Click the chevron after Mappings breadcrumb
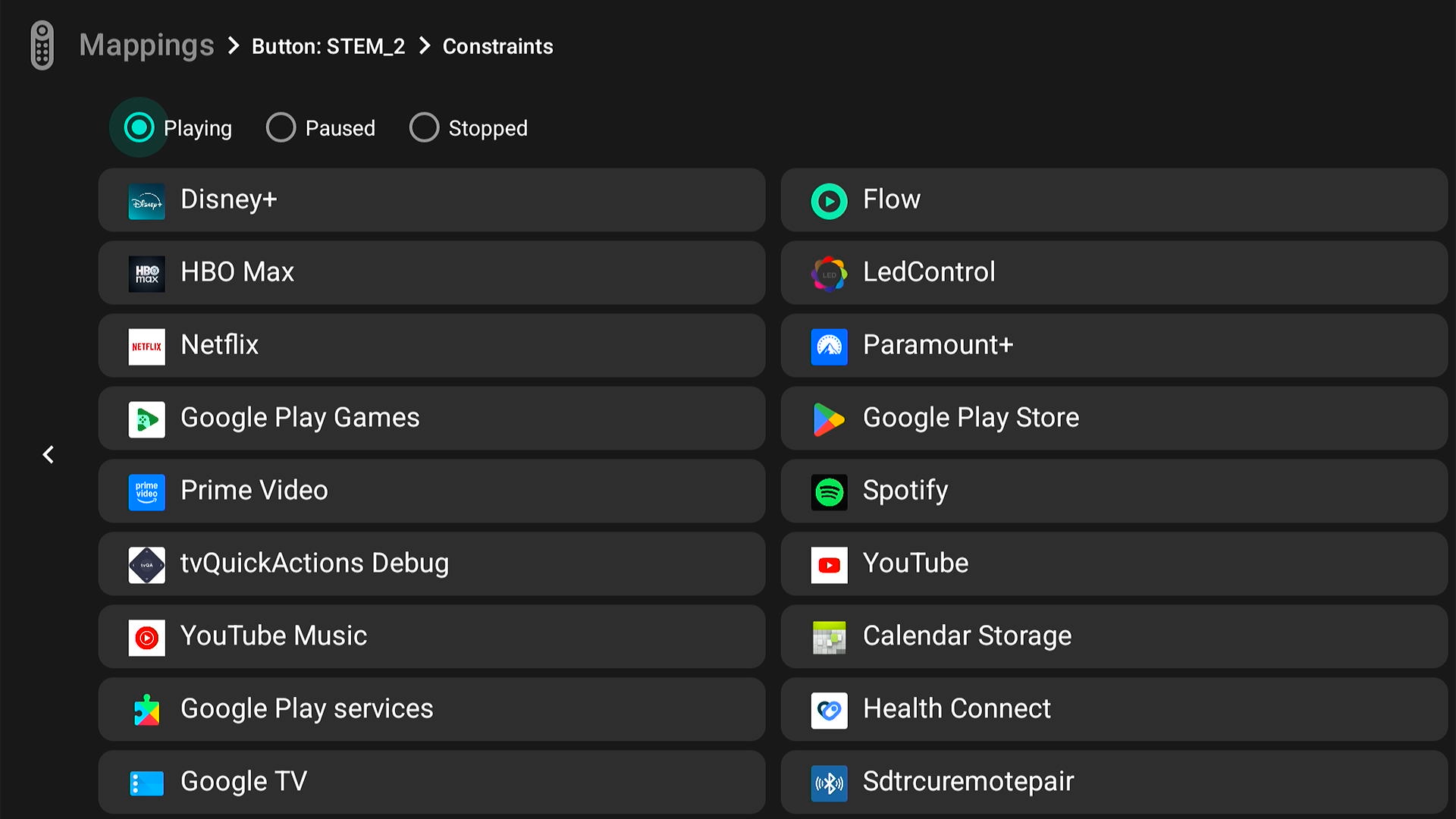1456x819 pixels. (234, 46)
